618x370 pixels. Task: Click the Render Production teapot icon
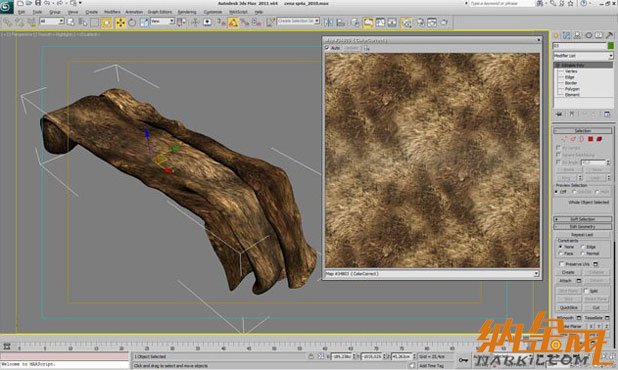pos(445,22)
